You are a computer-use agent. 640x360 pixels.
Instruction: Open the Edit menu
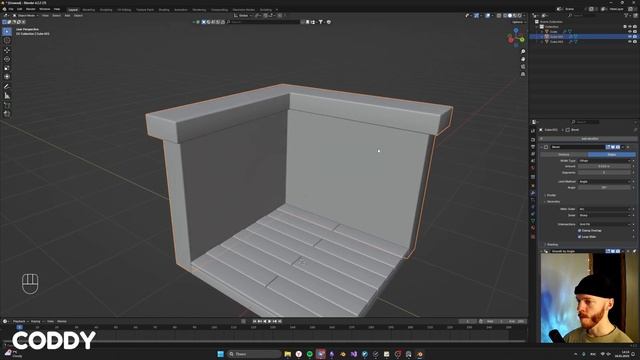coord(20,9)
